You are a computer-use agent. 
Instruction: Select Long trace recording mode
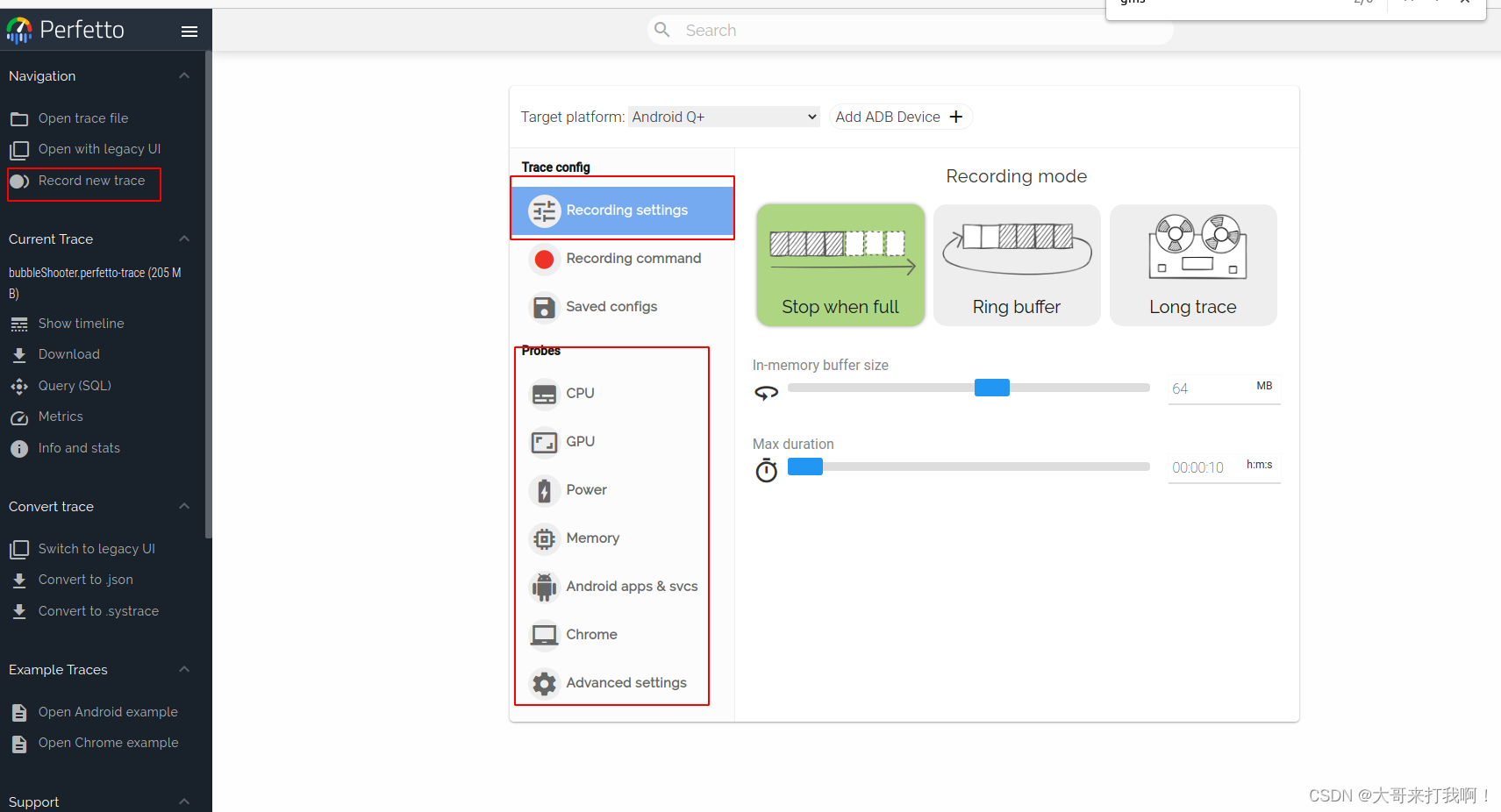point(1193,265)
